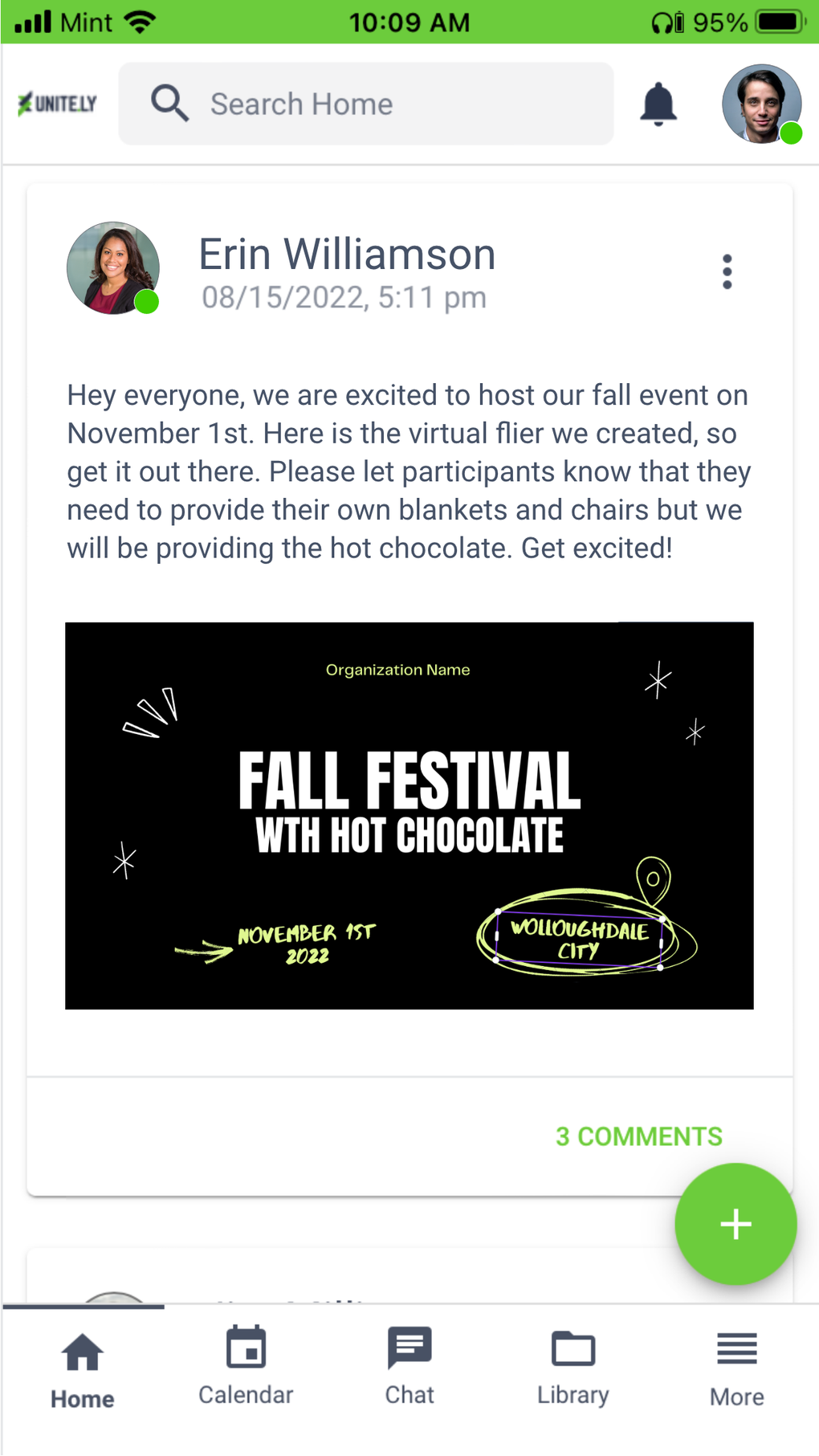Tap the Wi-Fi status icon
819x1456 pixels.
(141, 22)
